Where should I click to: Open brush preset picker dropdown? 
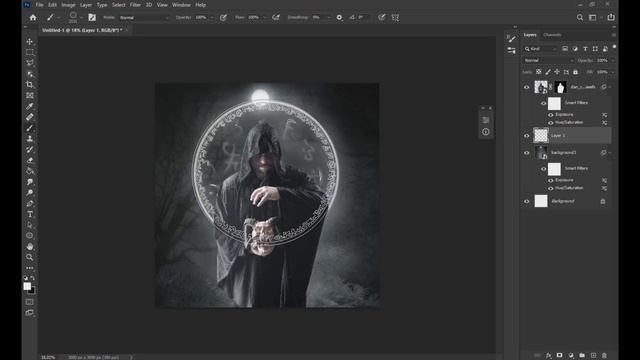click(81, 18)
